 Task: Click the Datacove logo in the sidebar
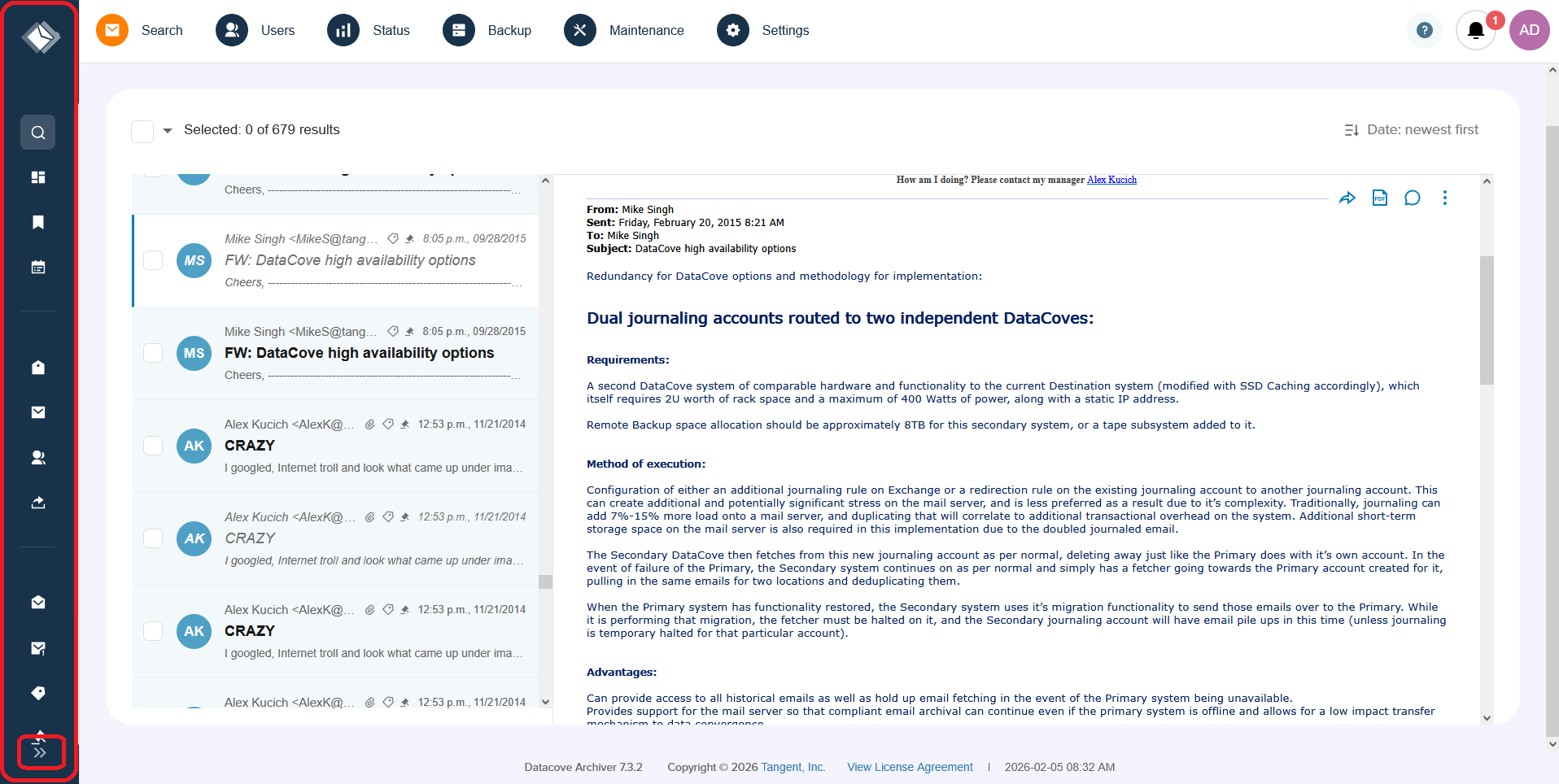pyautogui.click(x=40, y=37)
